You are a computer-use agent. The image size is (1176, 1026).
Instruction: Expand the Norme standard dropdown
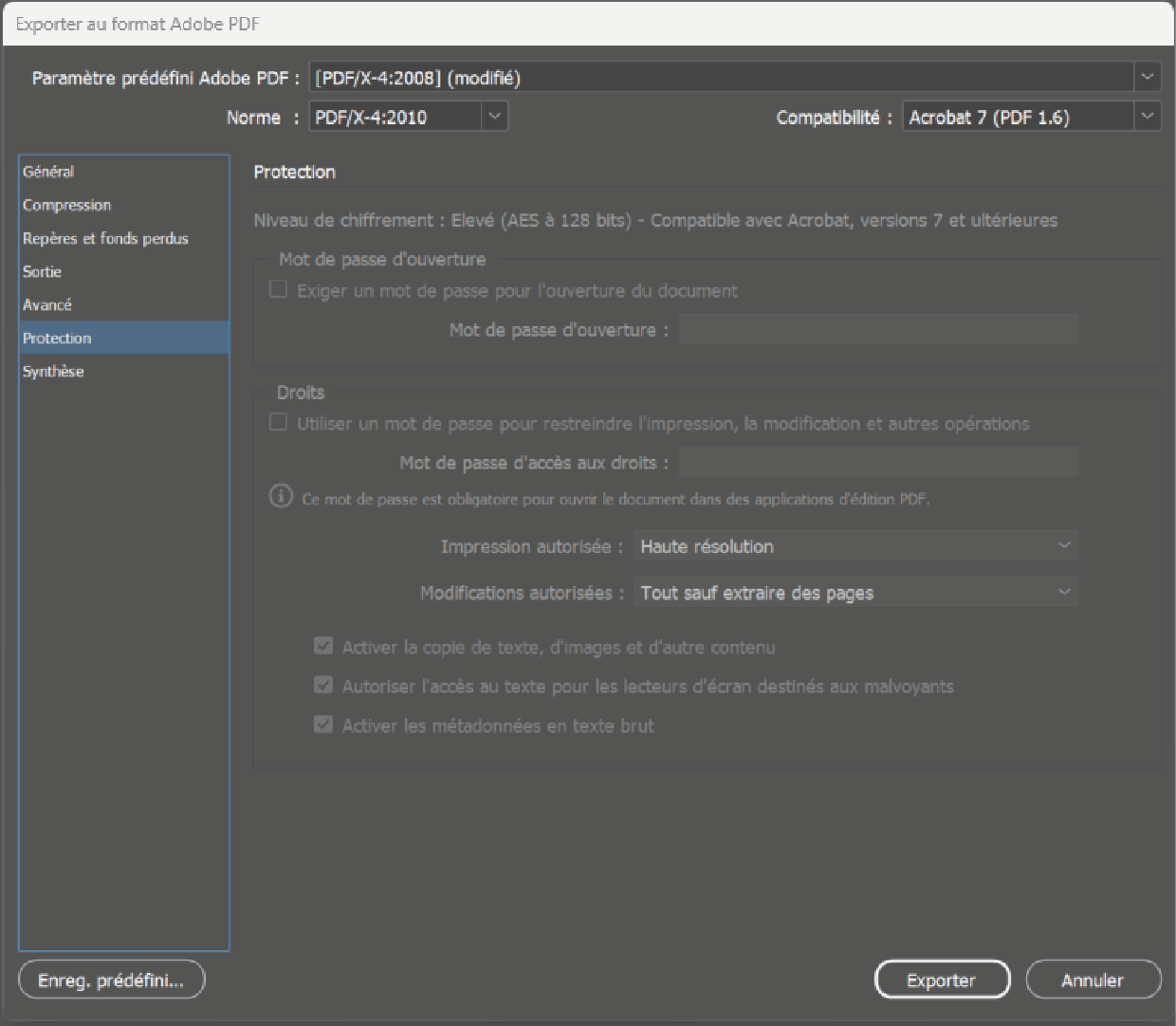pyautogui.click(x=409, y=117)
